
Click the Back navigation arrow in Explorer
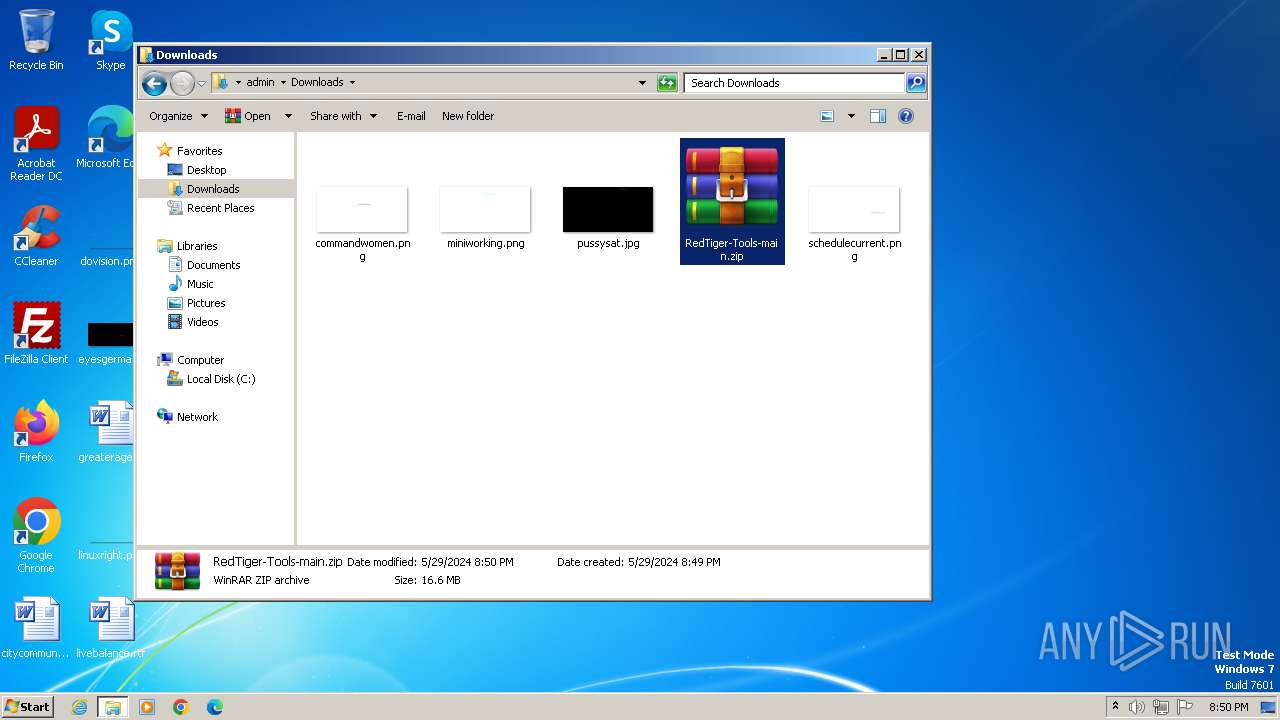click(154, 83)
